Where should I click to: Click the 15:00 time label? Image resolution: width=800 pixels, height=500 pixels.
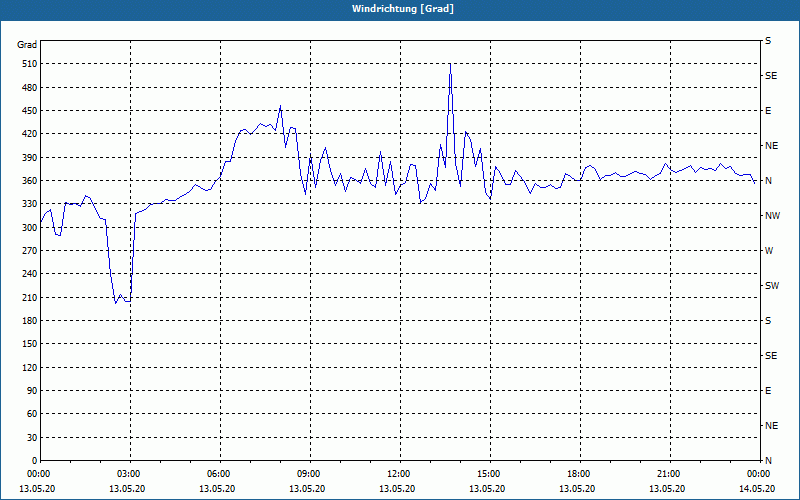pos(490,474)
